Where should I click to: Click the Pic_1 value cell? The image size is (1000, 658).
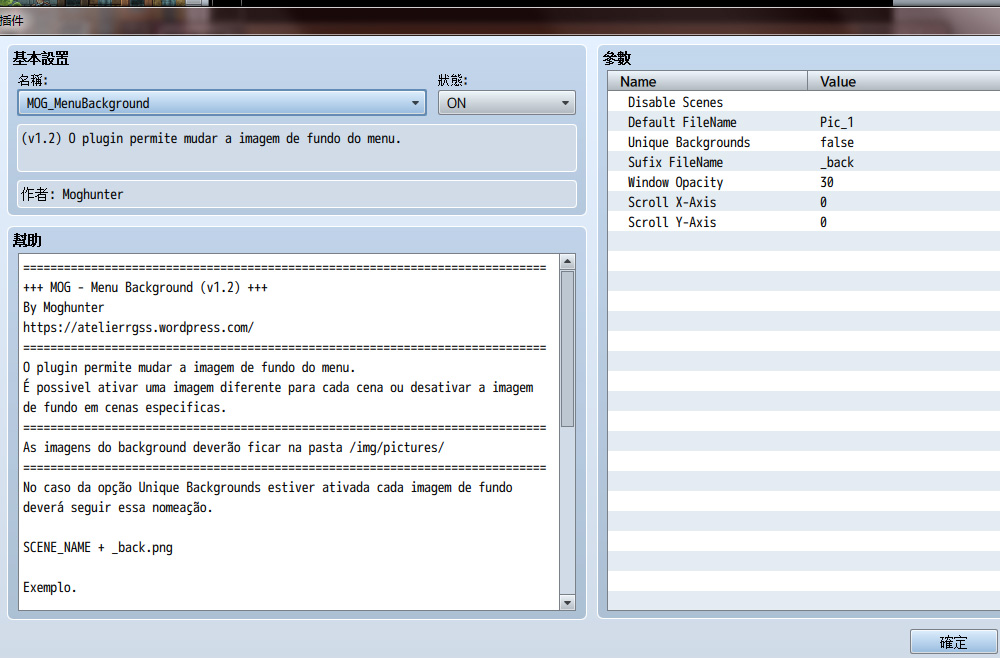[837, 122]
